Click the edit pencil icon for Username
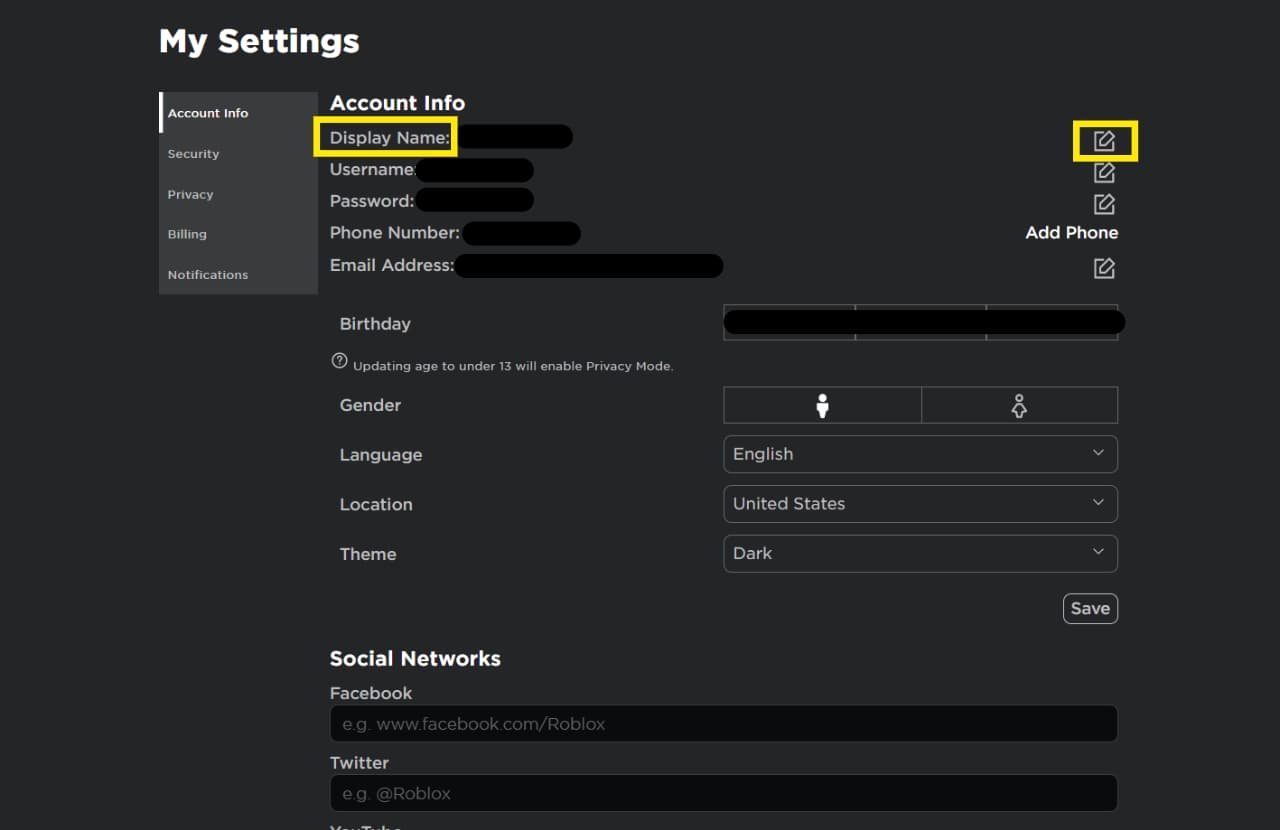Viewport: 1280px width, 830px height. tap(1104, 172)
